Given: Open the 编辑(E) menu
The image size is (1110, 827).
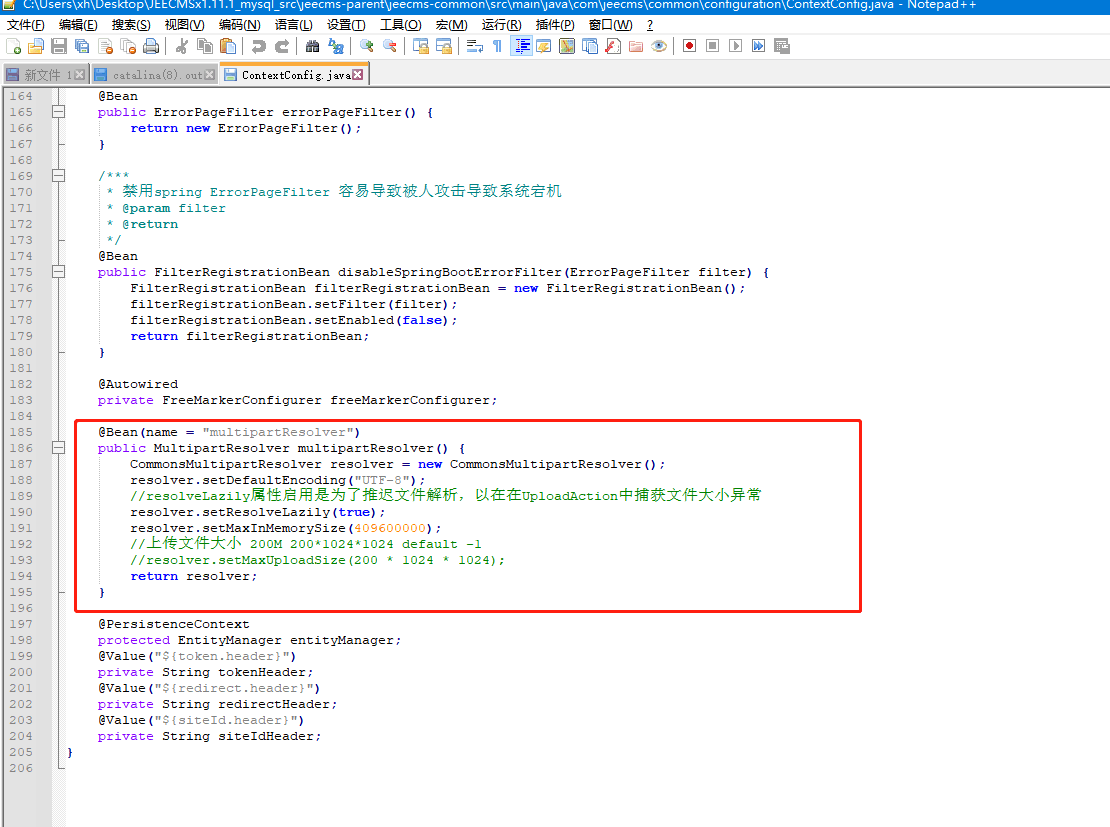Looking at the screenshot, I should tap(78, 25).
